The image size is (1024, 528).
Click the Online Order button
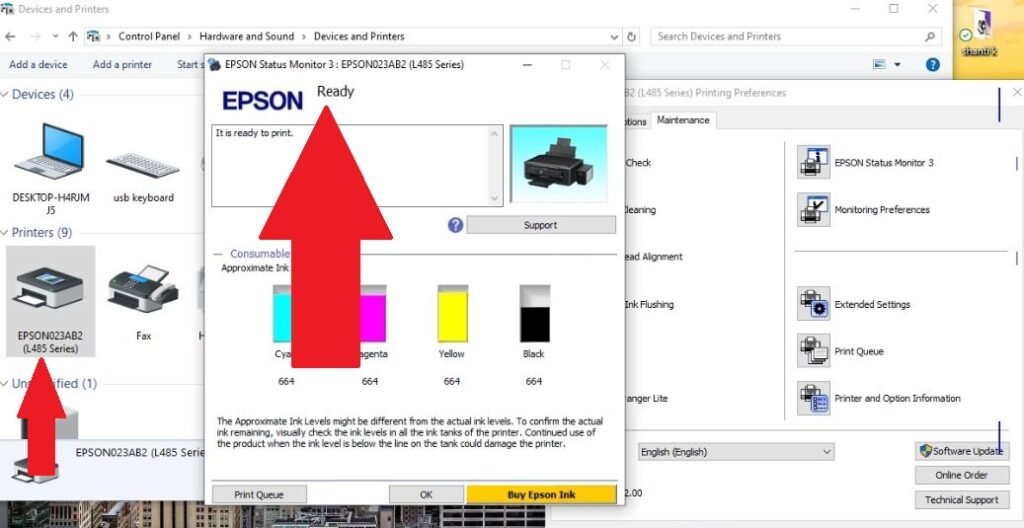click(961, 475)
